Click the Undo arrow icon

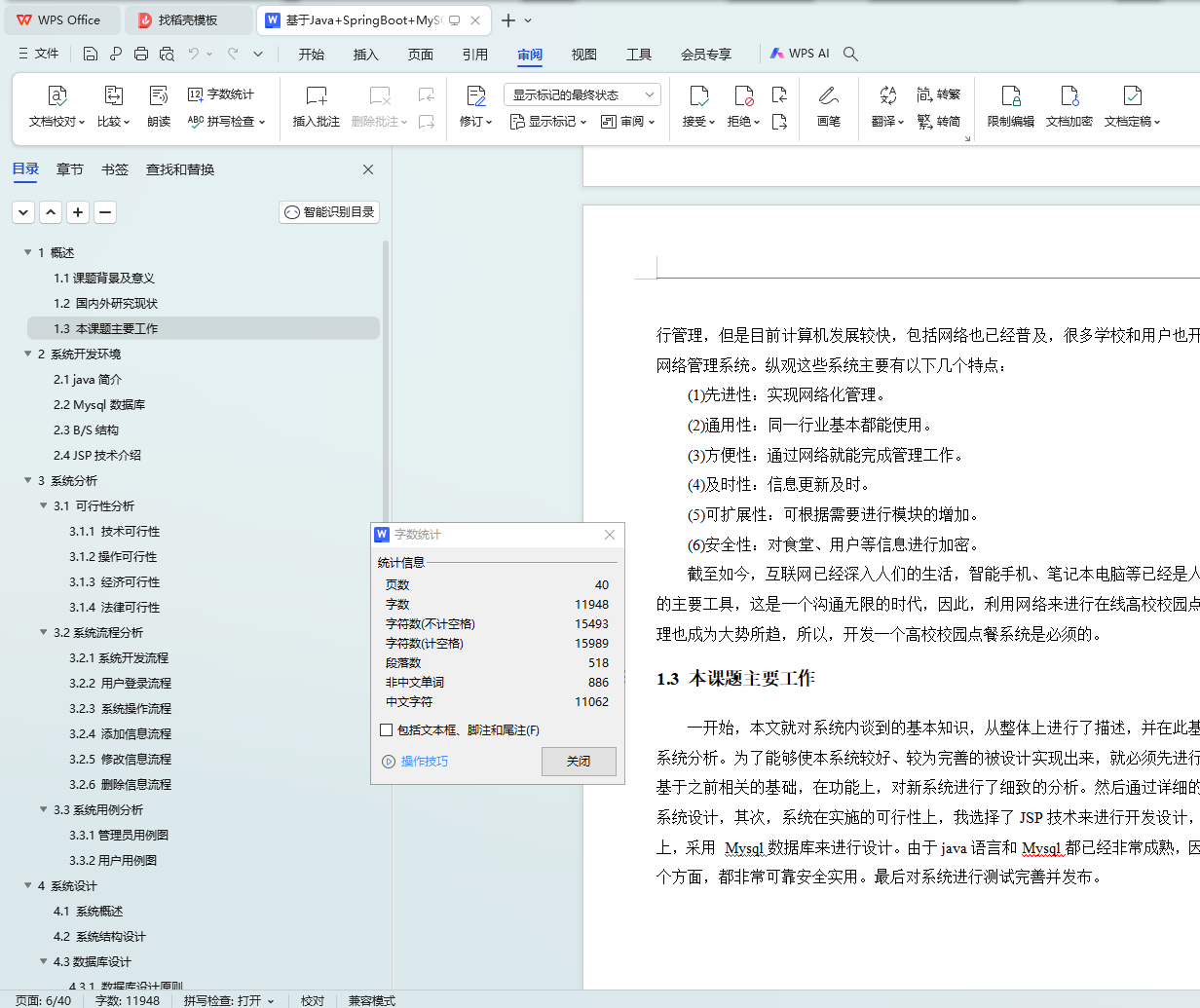click(194, 55)
